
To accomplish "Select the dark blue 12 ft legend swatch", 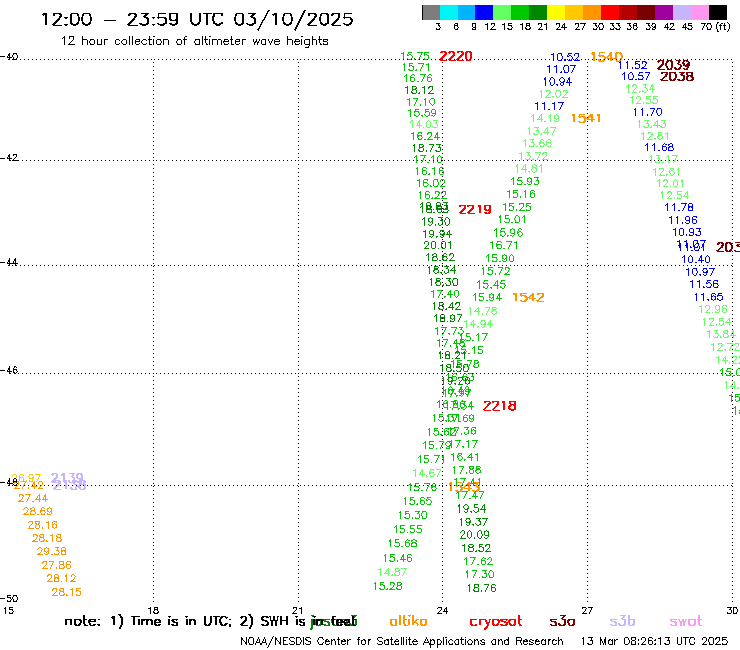I will (484, 12).
